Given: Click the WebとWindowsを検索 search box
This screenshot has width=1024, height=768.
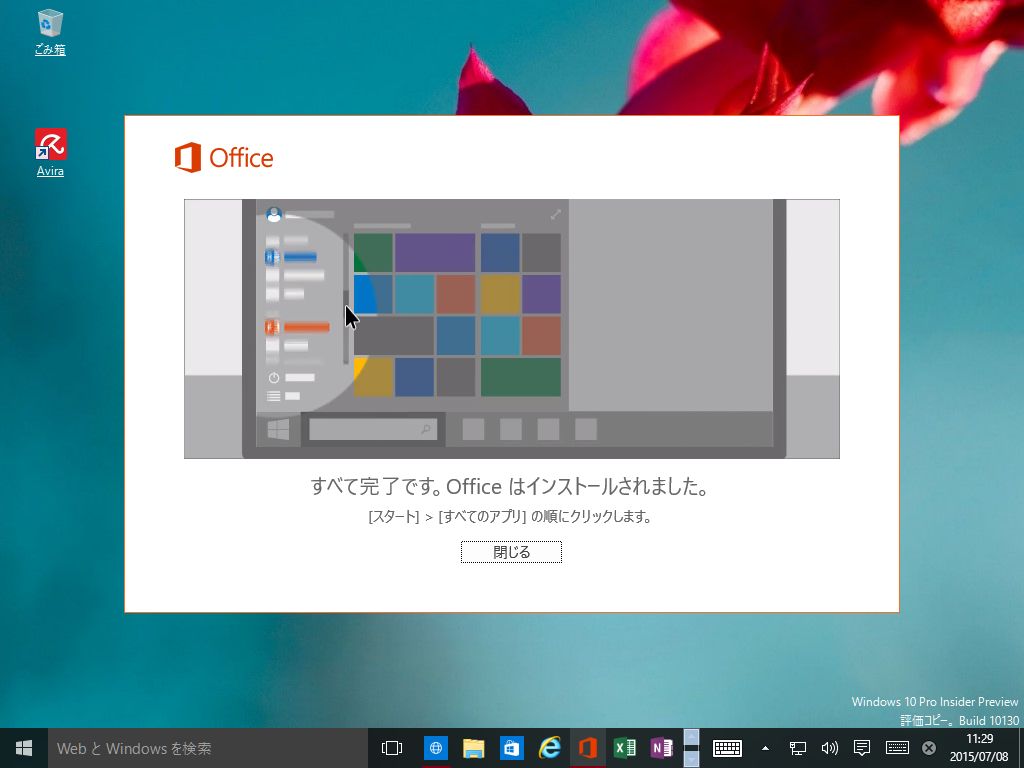Looking at the screenshot, I should point(208,748).
